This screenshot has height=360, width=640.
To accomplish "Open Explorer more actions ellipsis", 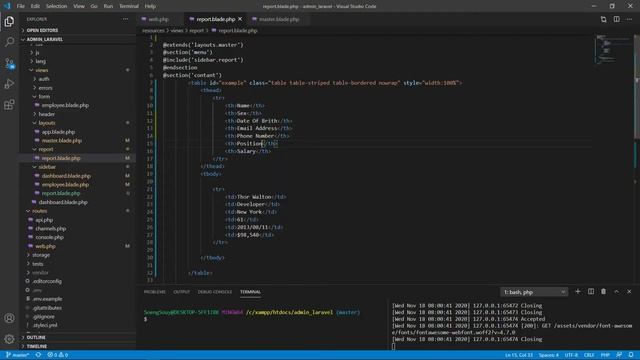I will 125,19.
